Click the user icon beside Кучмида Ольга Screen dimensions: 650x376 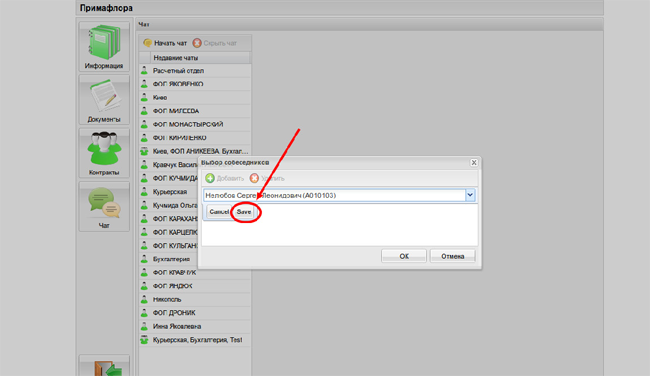[x=144, y=205]
